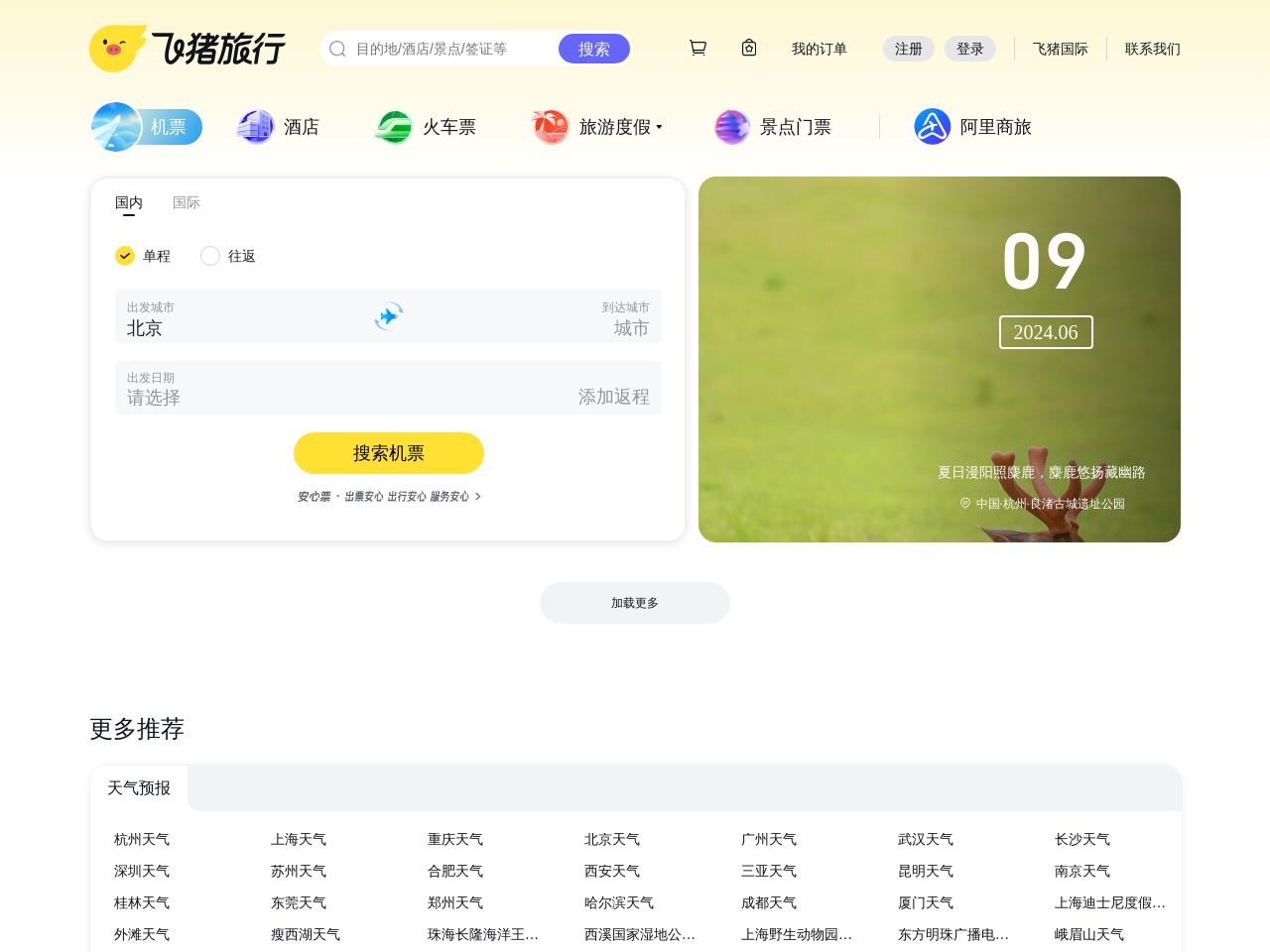Click the shopping cart icon

coord(698,48)
